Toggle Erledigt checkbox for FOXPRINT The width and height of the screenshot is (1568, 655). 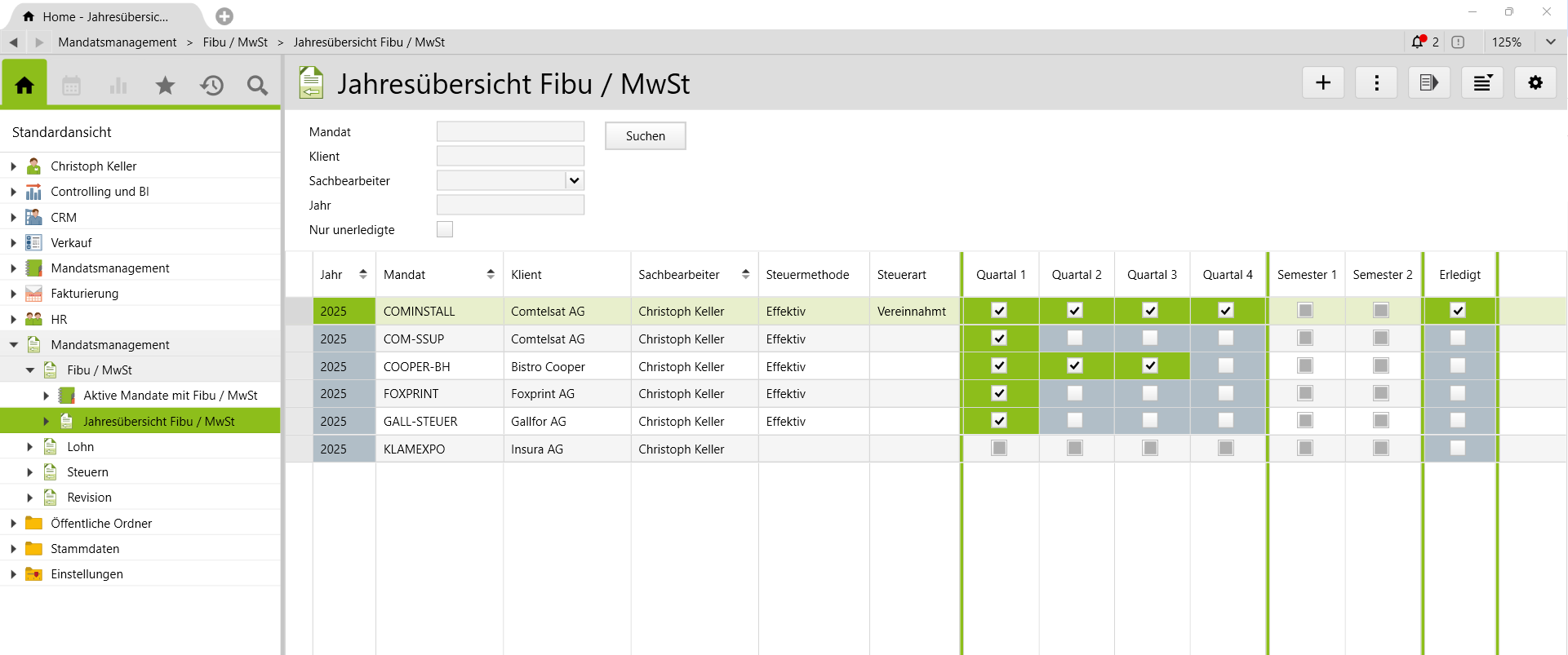(x=1458, y=393)
